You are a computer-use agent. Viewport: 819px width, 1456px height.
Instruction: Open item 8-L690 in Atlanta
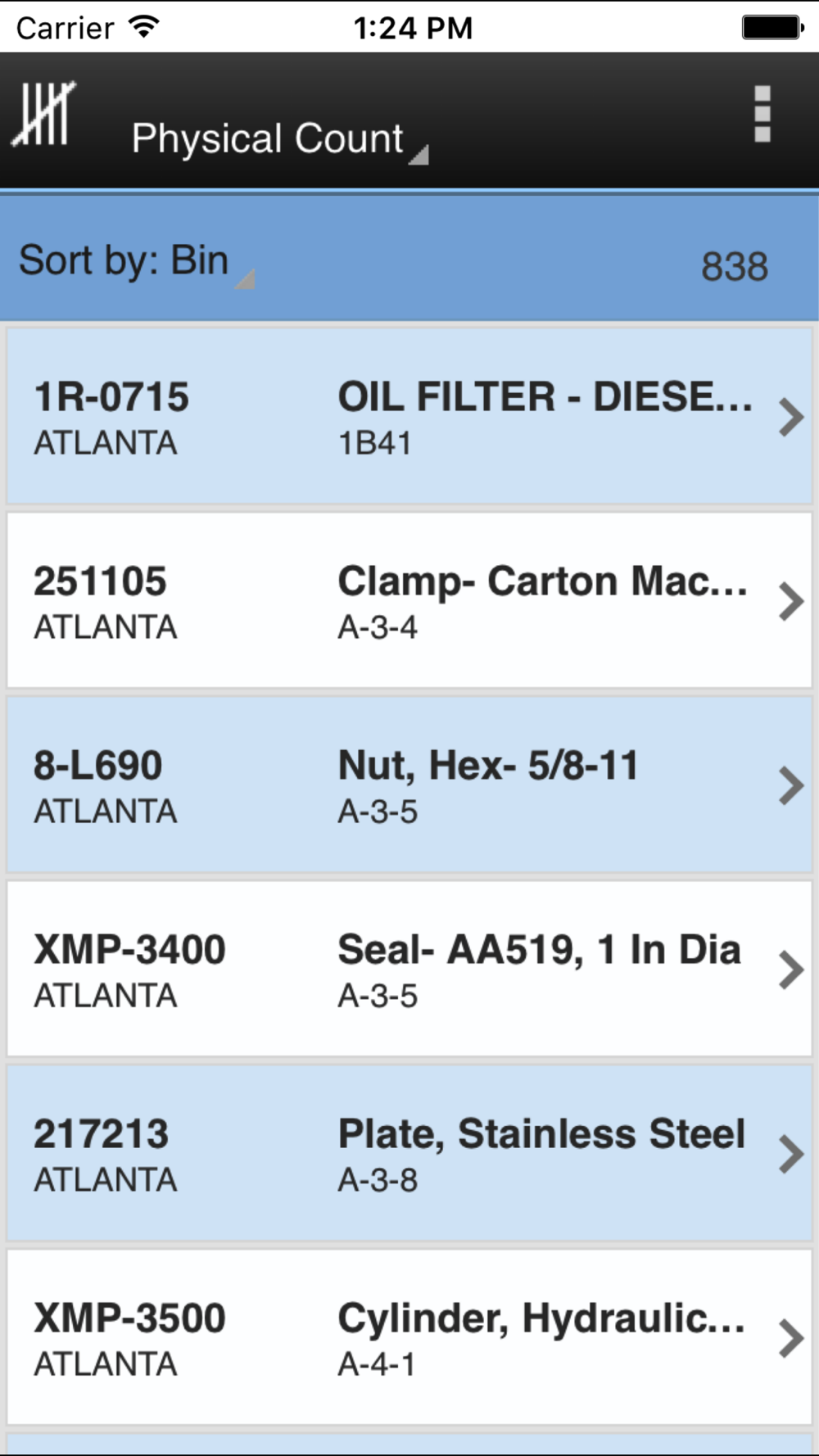(x=409, y=785)
